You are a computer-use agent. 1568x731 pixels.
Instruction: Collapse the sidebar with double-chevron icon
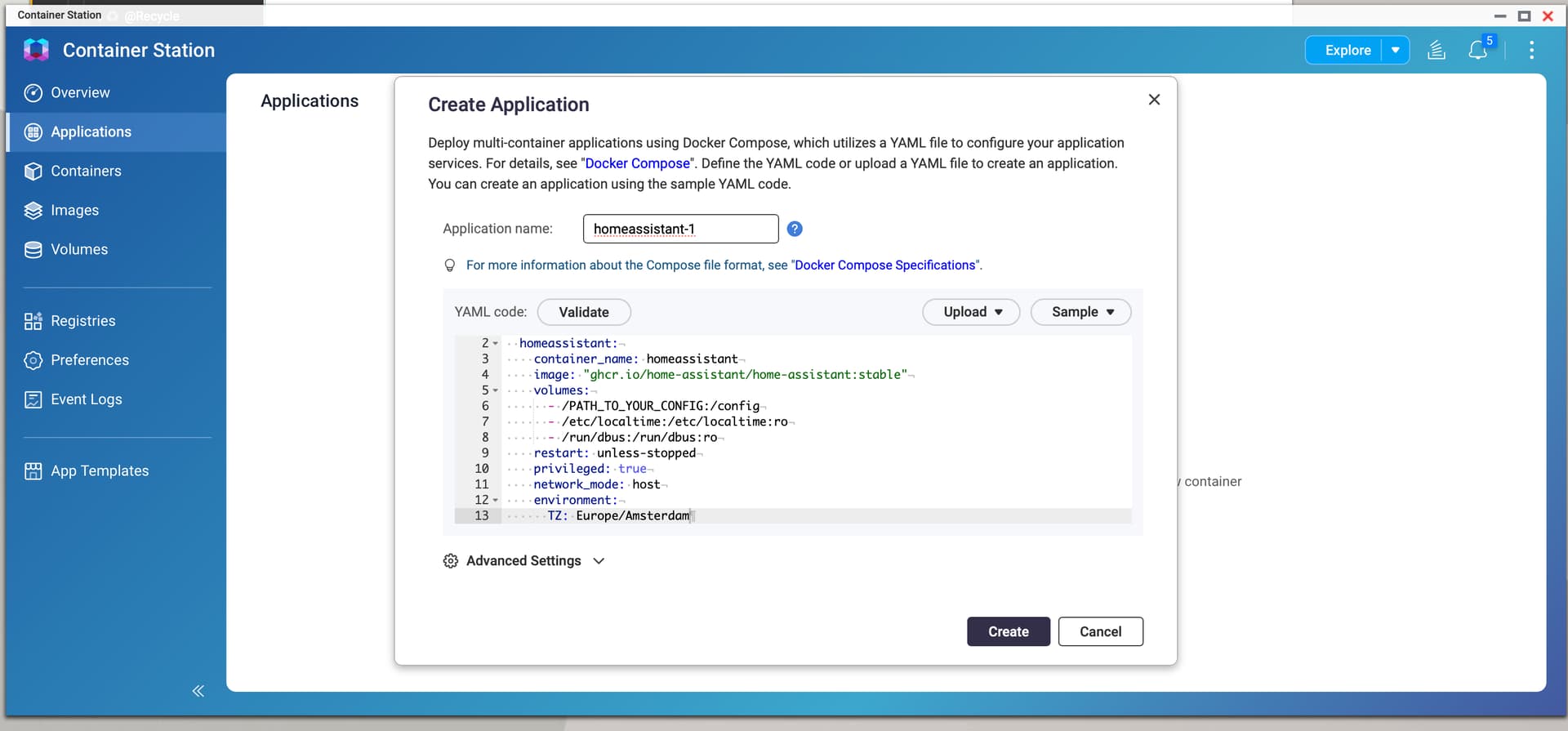(198, 691)
